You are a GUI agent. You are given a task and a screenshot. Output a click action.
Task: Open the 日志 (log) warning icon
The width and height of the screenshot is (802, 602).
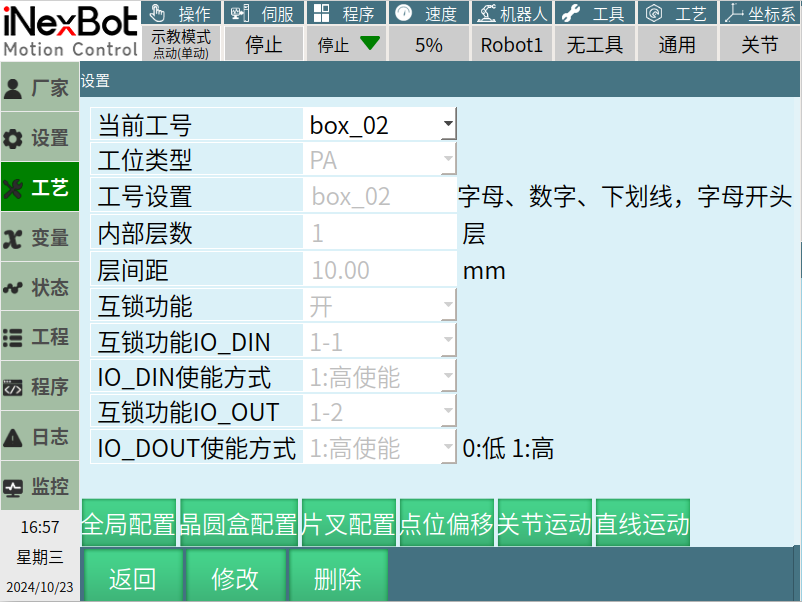coord(14,437)
